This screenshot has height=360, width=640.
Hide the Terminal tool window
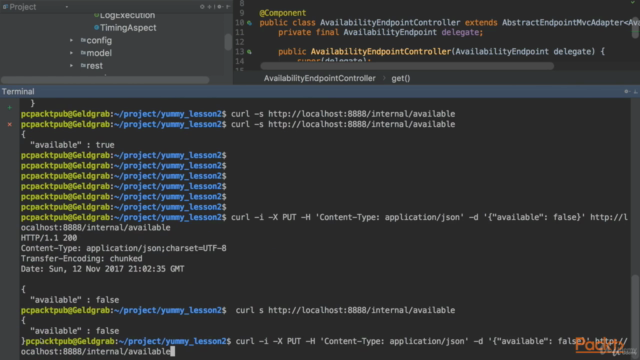point(636,91)
